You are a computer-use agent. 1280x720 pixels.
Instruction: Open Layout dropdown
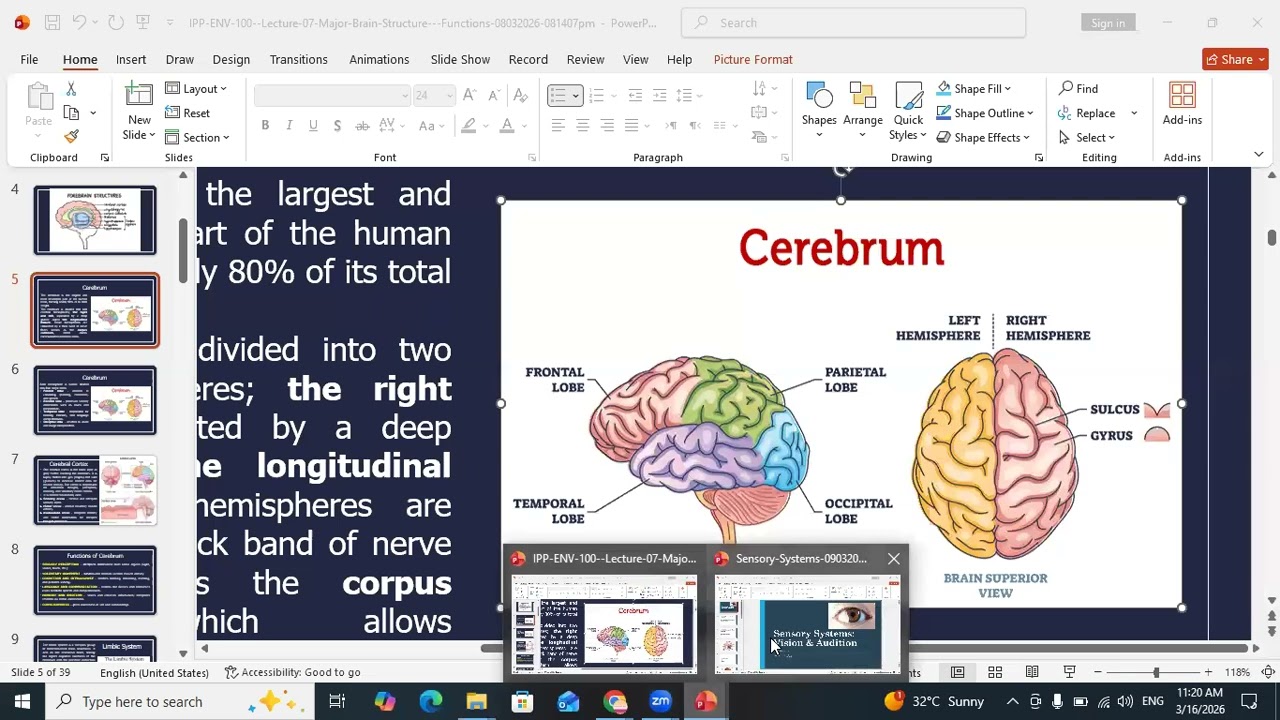(197, 89)
